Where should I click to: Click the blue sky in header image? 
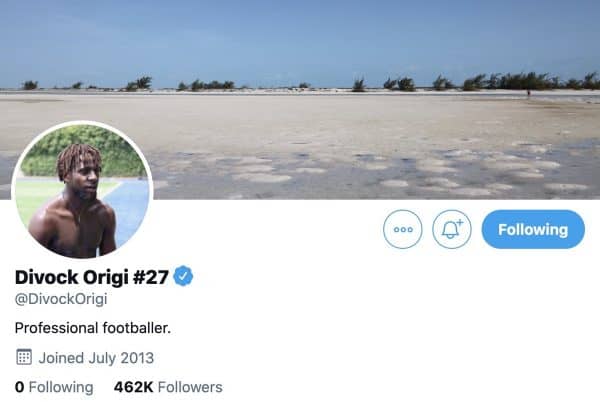tap(300, 38)
